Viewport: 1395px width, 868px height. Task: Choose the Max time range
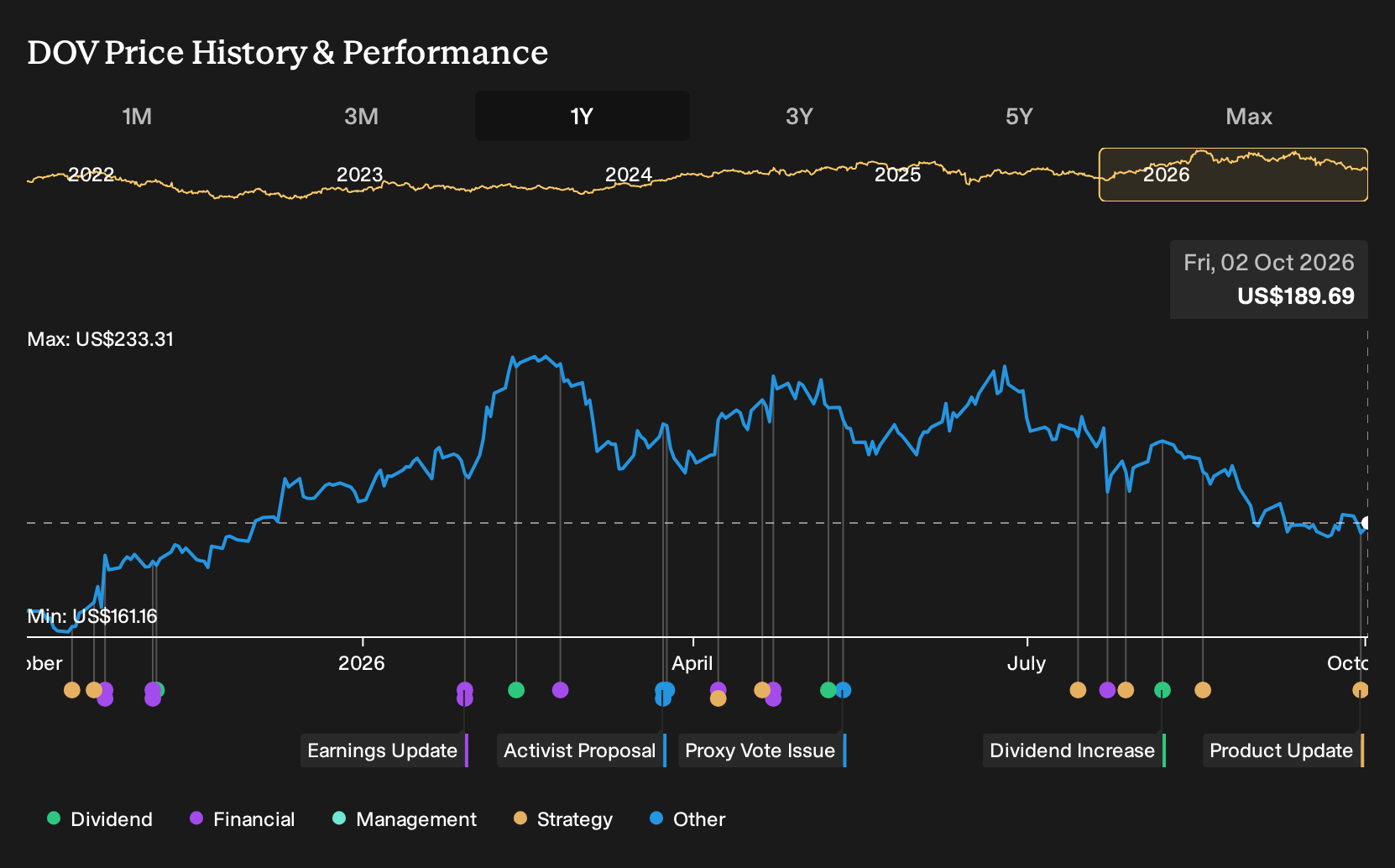tap(1249, 116)
